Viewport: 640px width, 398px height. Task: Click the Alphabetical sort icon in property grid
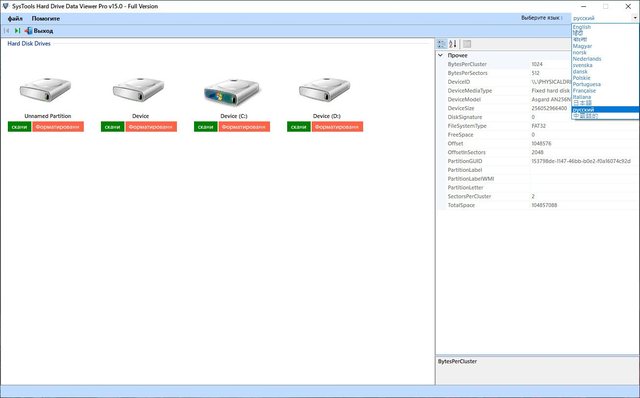coord(453,44)
